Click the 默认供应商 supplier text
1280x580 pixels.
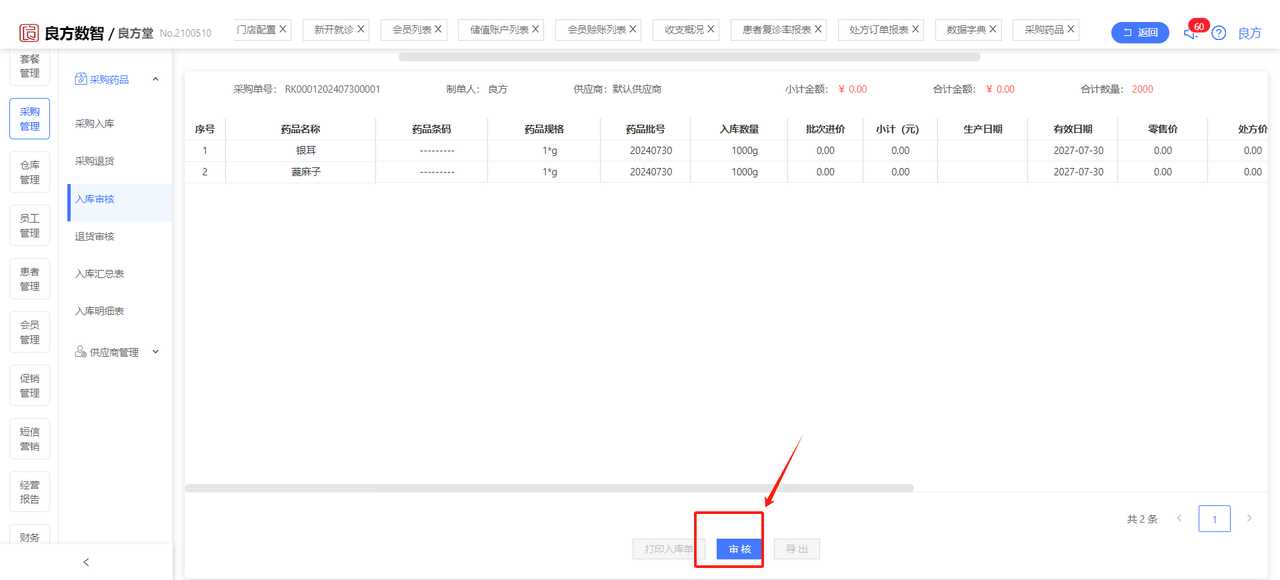point(637,89)
